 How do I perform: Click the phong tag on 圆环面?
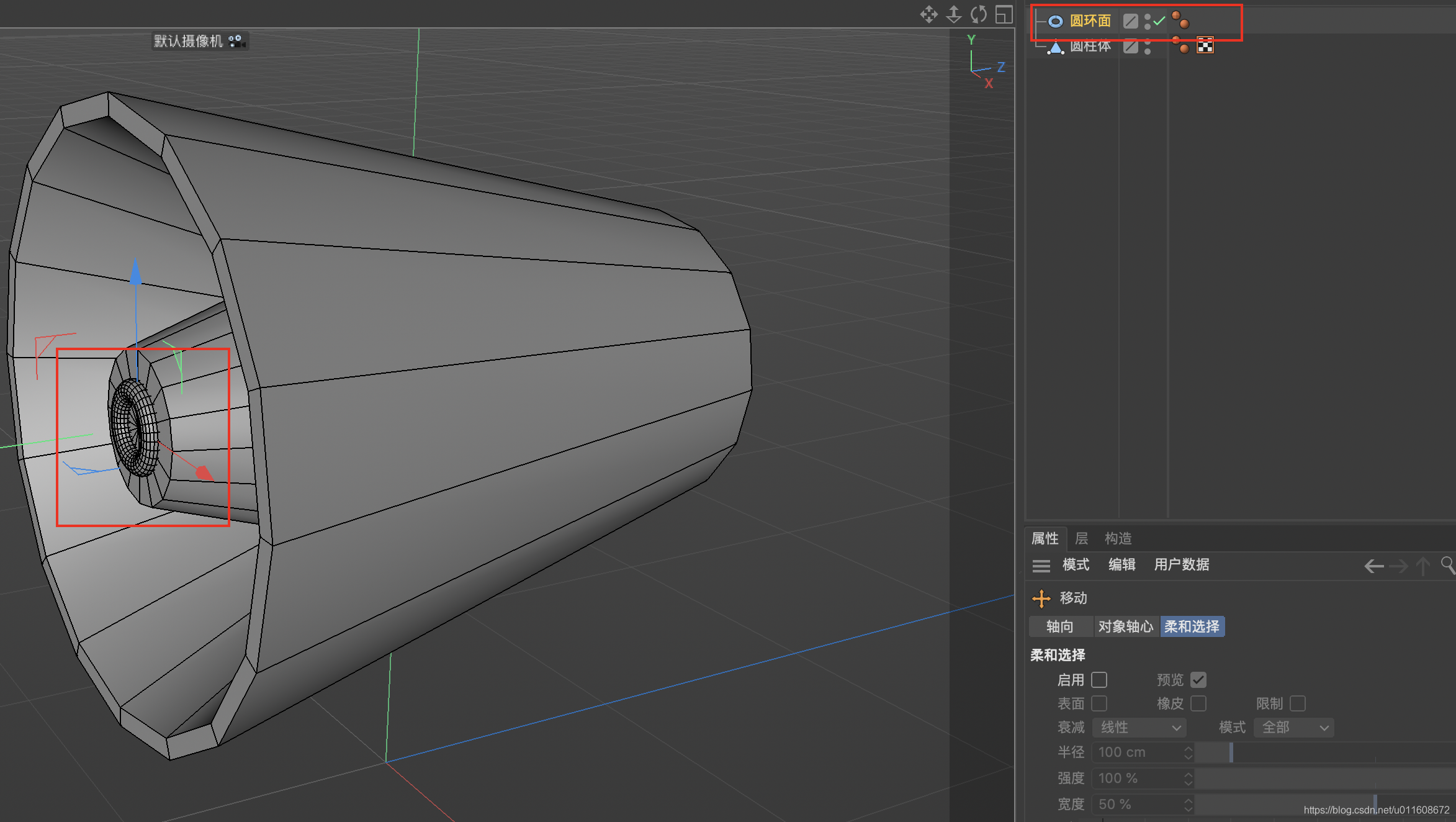[x=1180, y=20]
